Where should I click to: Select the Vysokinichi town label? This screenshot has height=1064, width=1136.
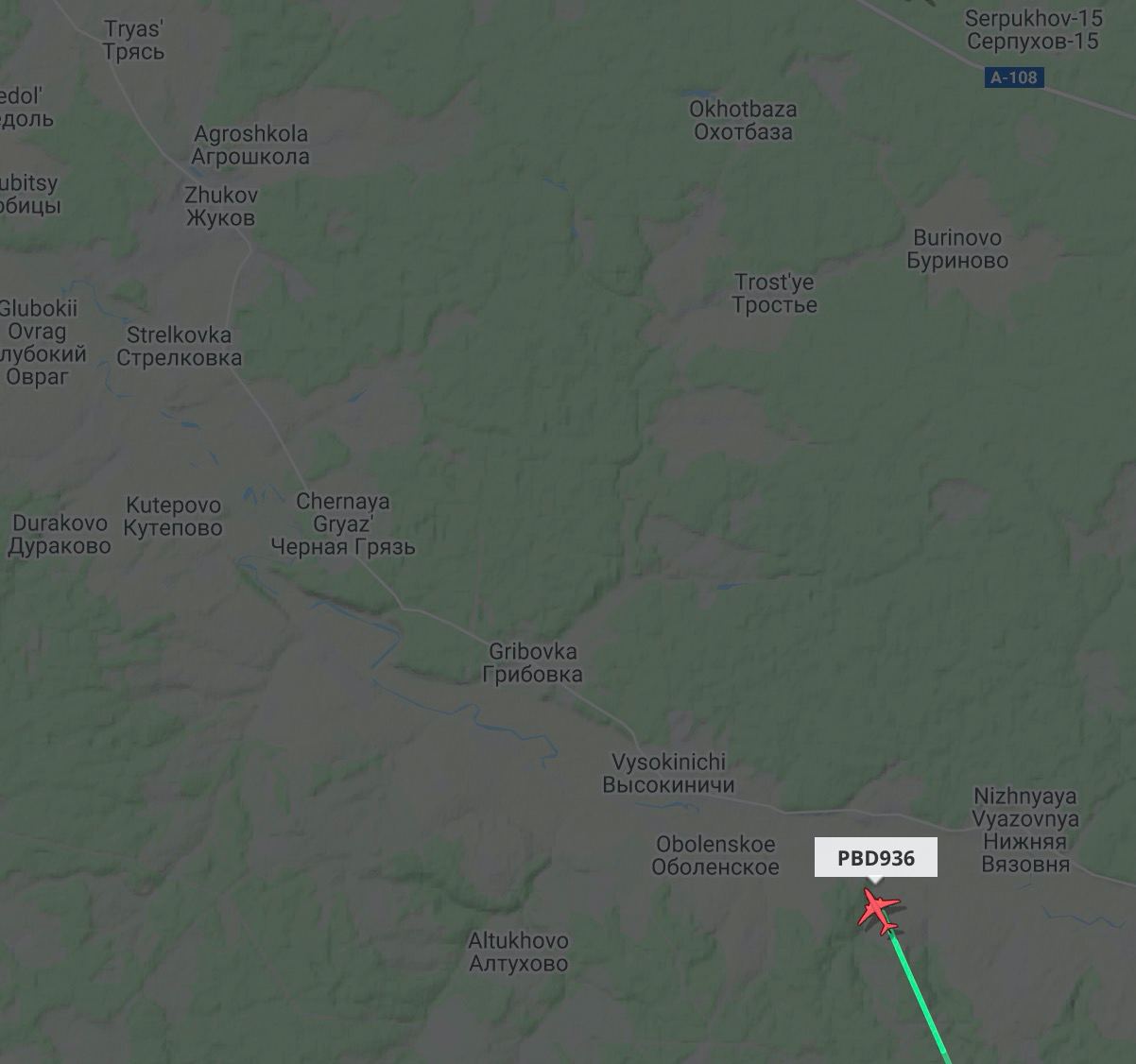(668, 773)
